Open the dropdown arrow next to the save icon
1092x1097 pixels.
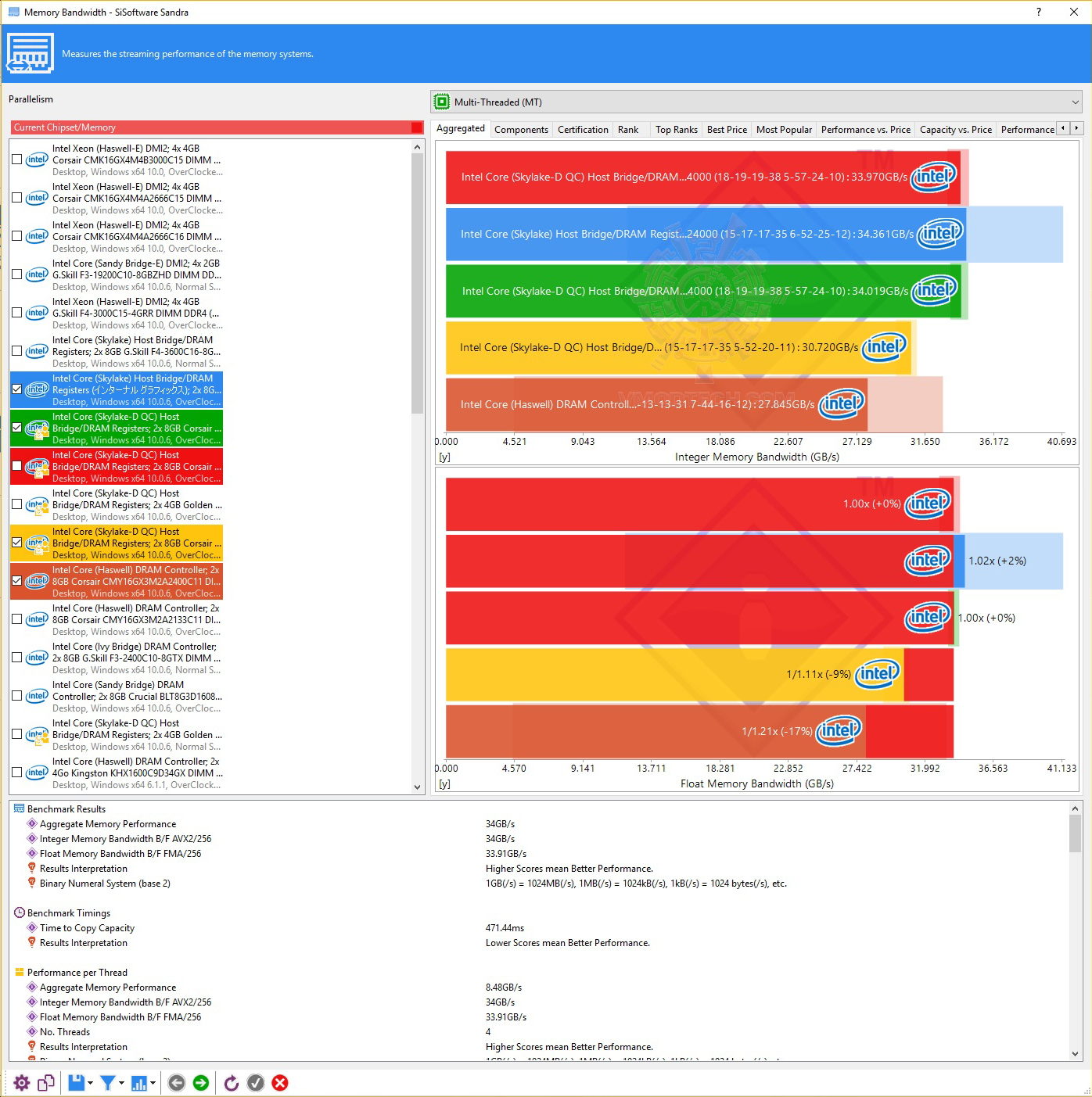(x=91, y=1084)
